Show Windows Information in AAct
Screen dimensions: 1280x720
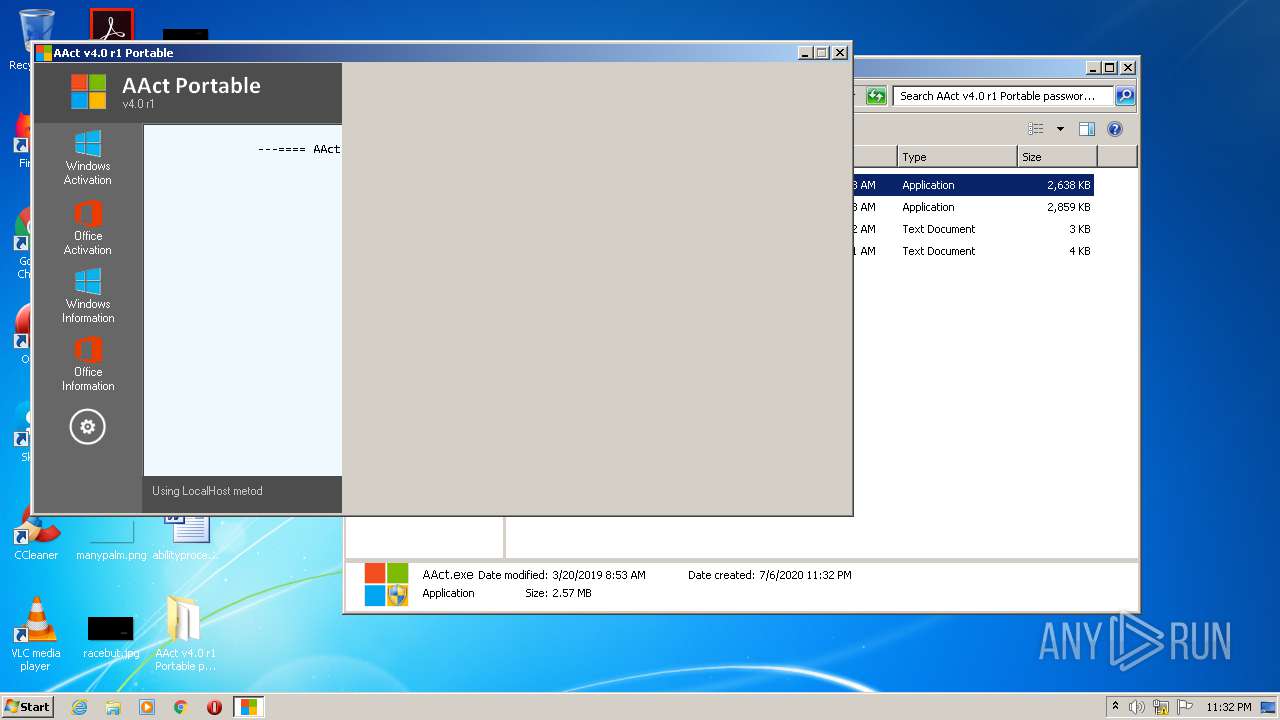[x=88, y=296]
